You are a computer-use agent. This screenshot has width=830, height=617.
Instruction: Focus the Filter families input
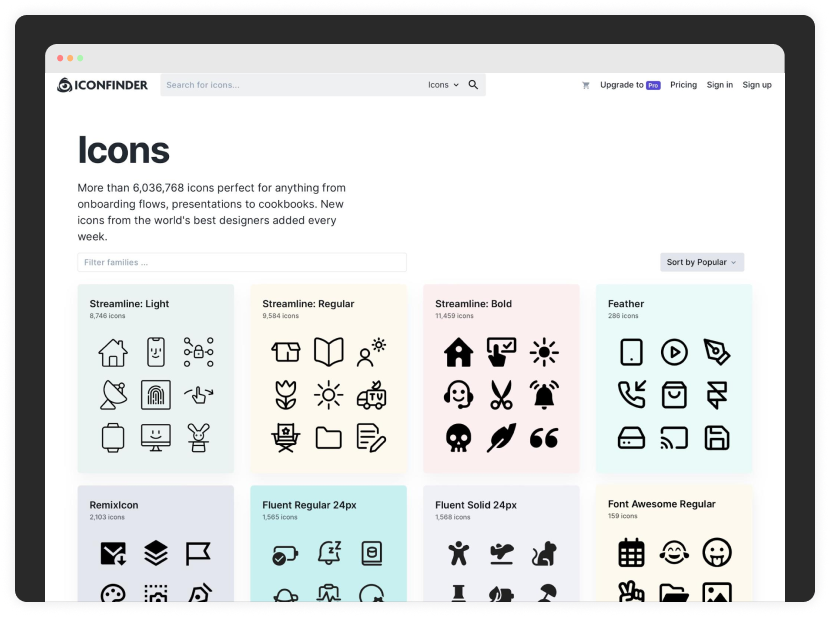point(242,262)
